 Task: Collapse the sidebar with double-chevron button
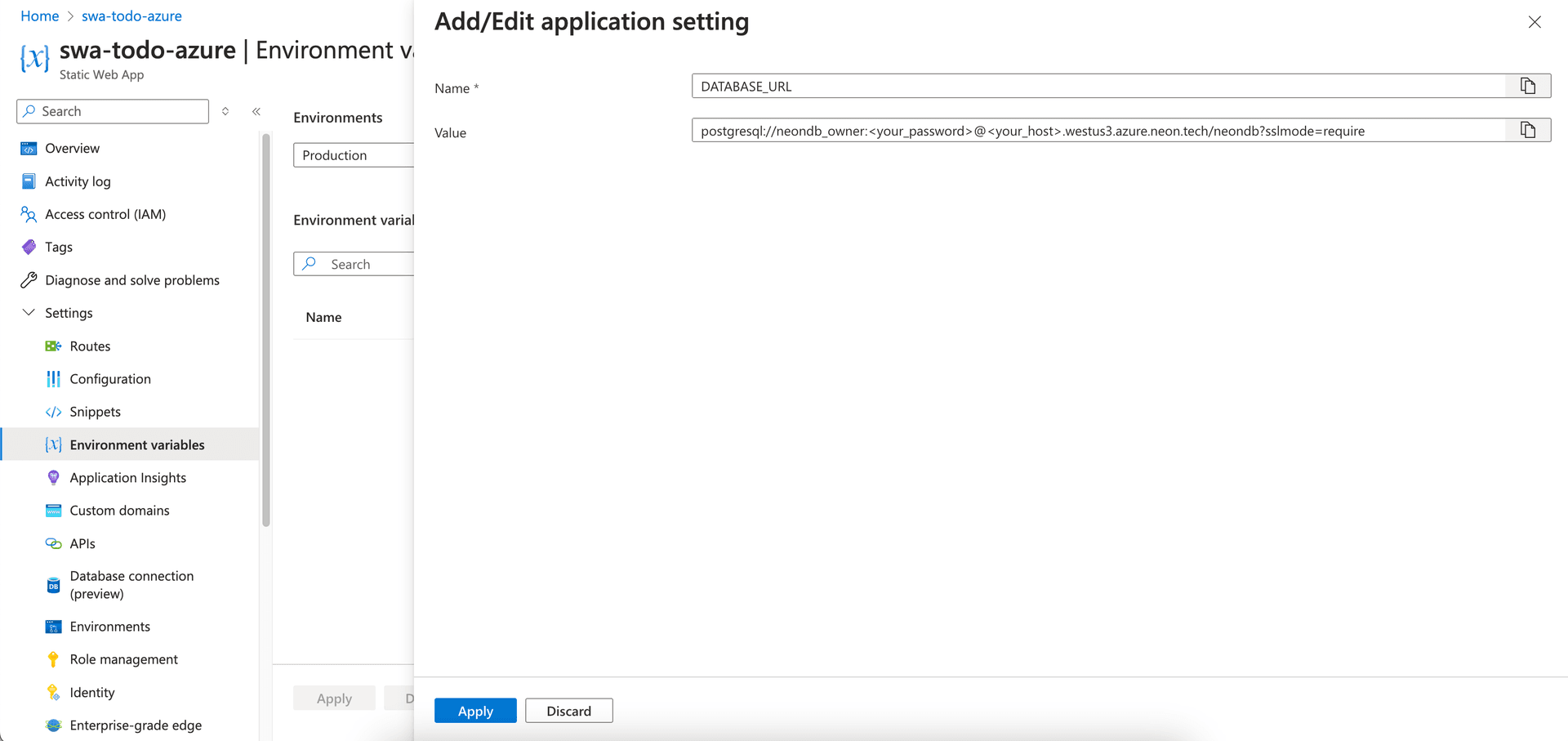(x=256, y=111)
